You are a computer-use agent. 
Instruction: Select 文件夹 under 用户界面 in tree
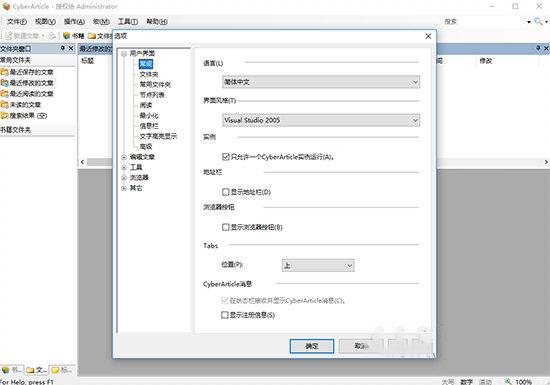(149, 74)
